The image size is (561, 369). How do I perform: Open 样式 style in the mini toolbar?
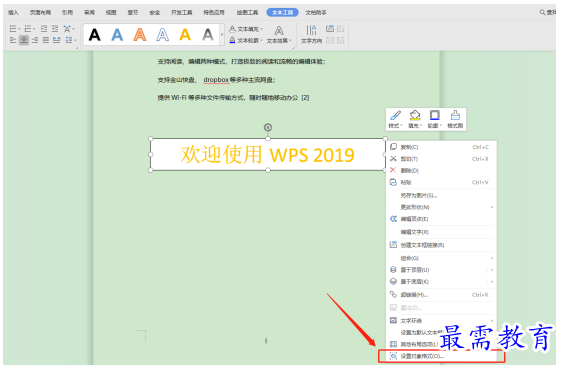(395, 120)
